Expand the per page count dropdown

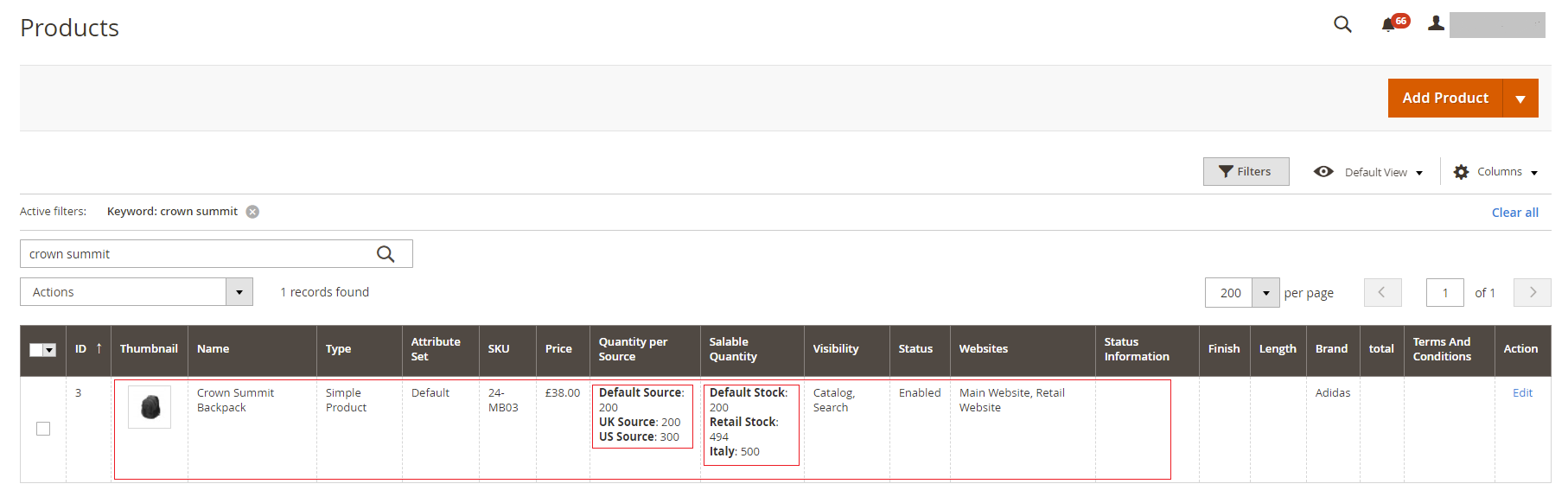click(1265, 293)
